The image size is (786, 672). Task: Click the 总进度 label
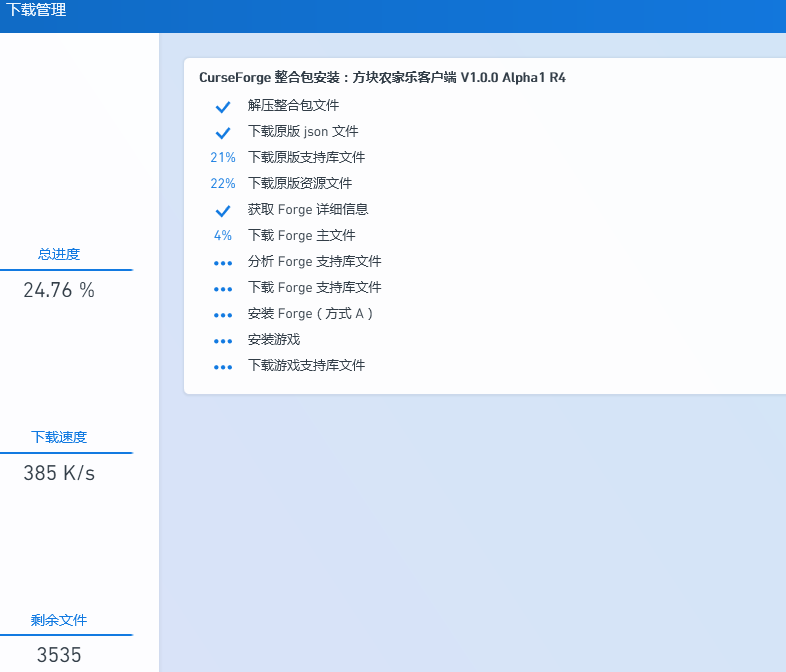[x=59, y=255]
